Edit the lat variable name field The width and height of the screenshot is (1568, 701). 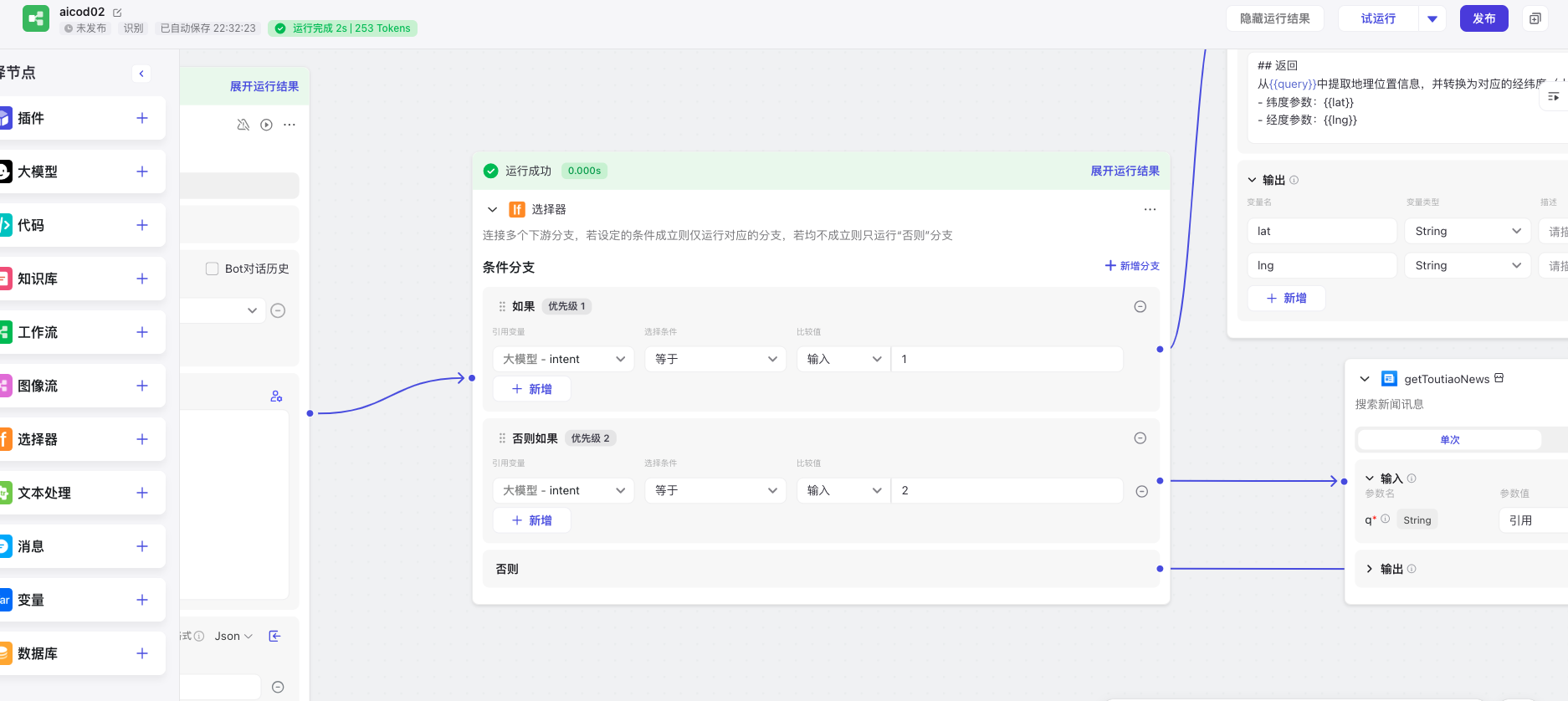click(x=1322, y=231)
